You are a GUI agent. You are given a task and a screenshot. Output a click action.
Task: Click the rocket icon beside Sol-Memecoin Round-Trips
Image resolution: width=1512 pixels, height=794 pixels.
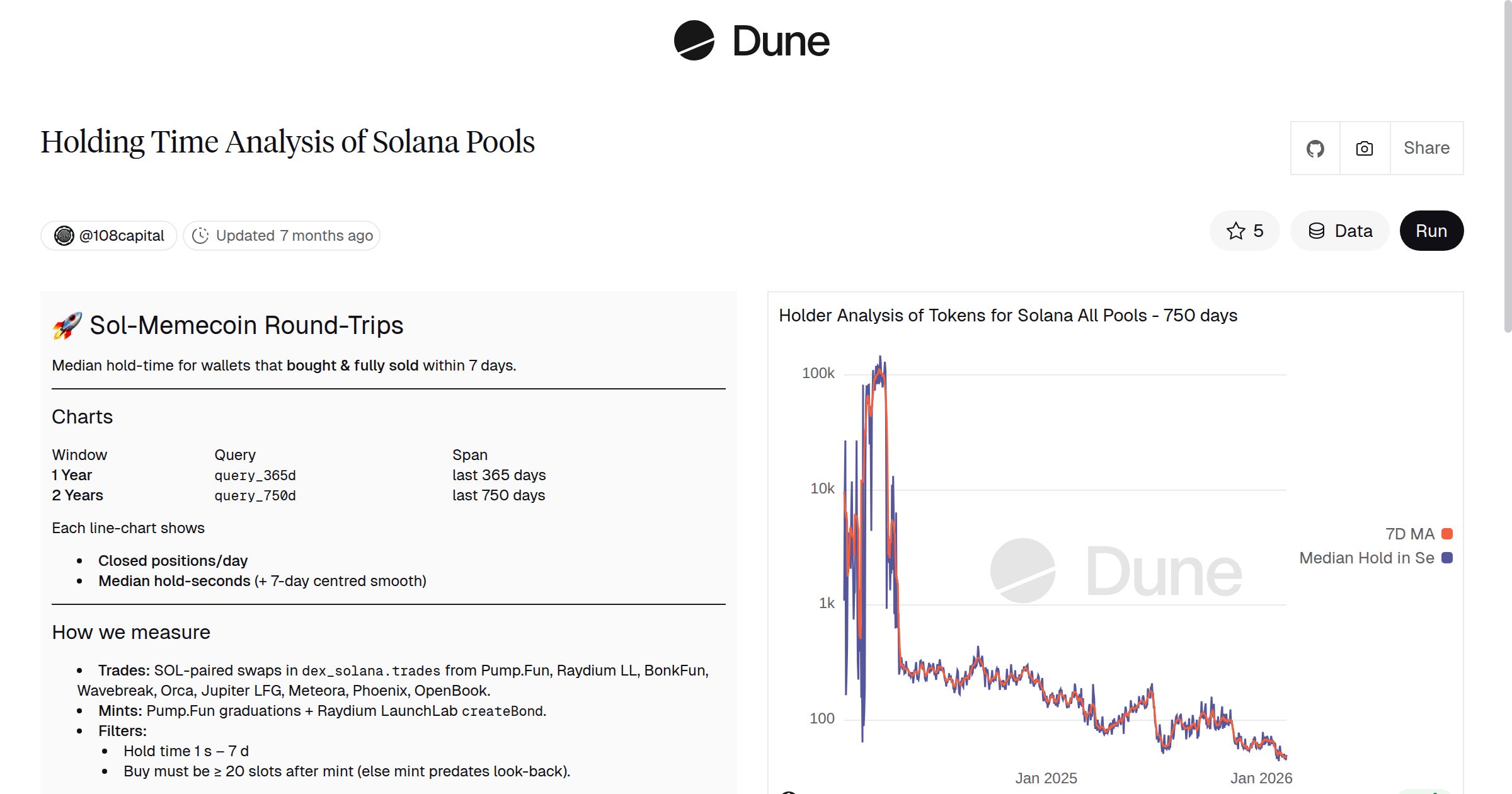[69, 325]
